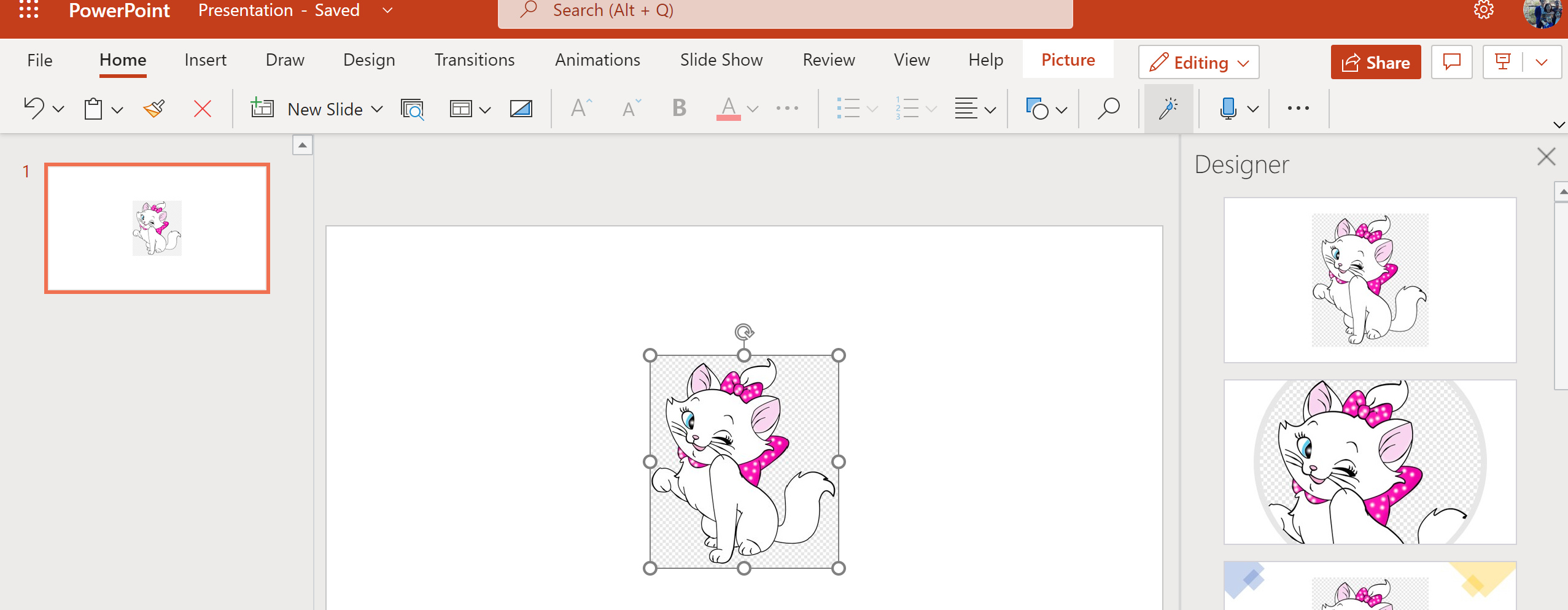Click the Paste clipboard icon
The image size is (1568, 610).
[93, 109]
